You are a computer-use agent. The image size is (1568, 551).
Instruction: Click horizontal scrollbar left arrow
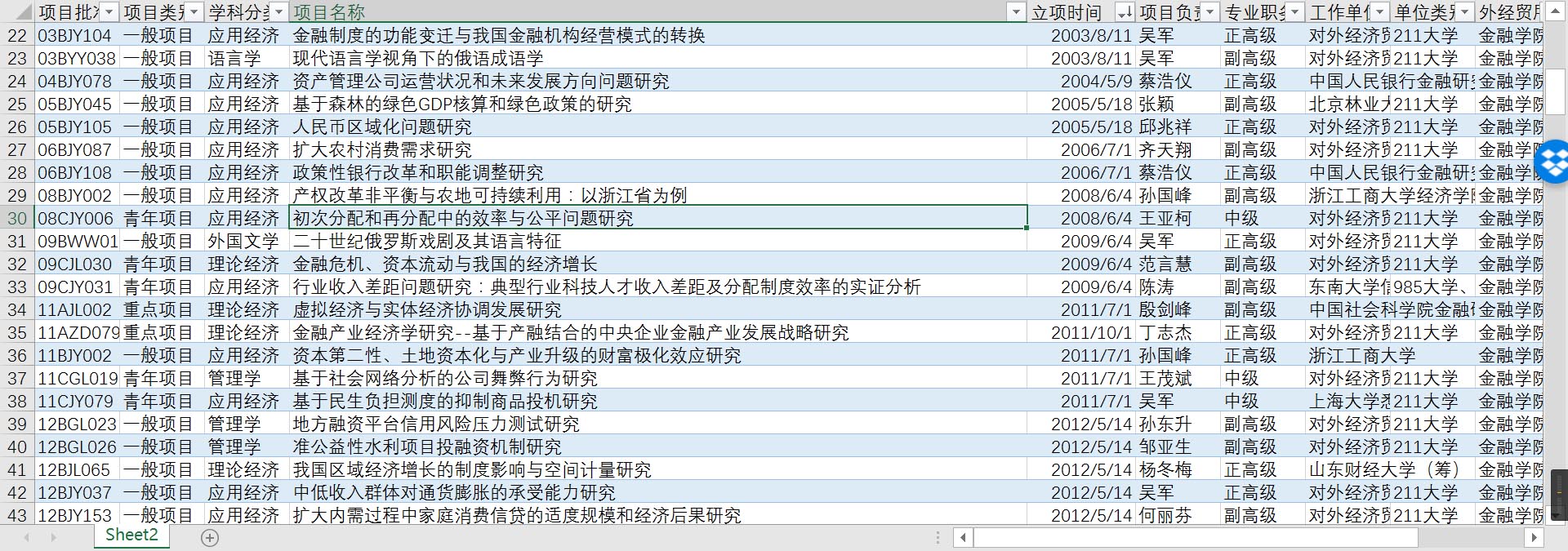964,537
